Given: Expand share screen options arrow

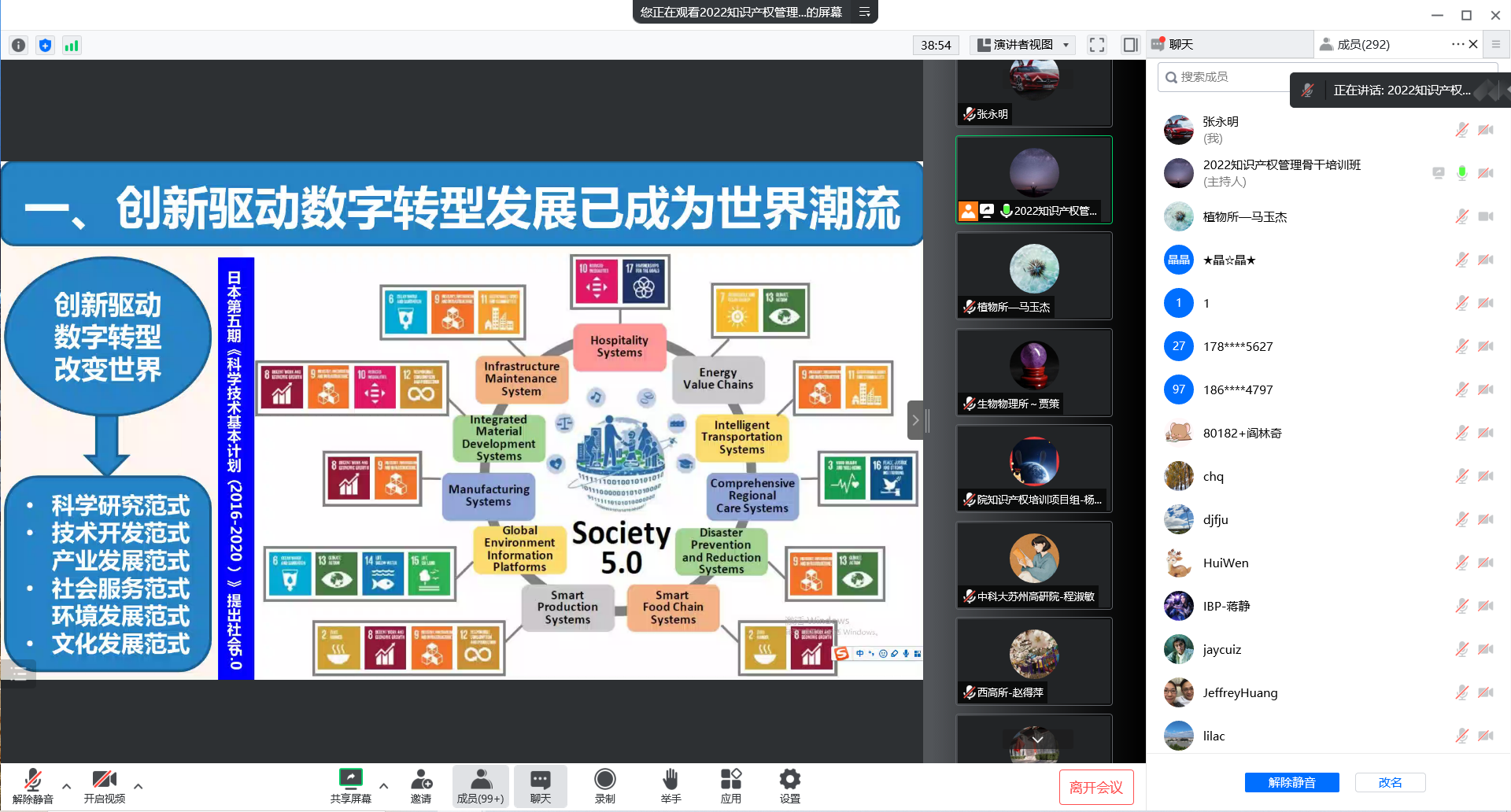Looking at the screenshot, I should [384, 785].
